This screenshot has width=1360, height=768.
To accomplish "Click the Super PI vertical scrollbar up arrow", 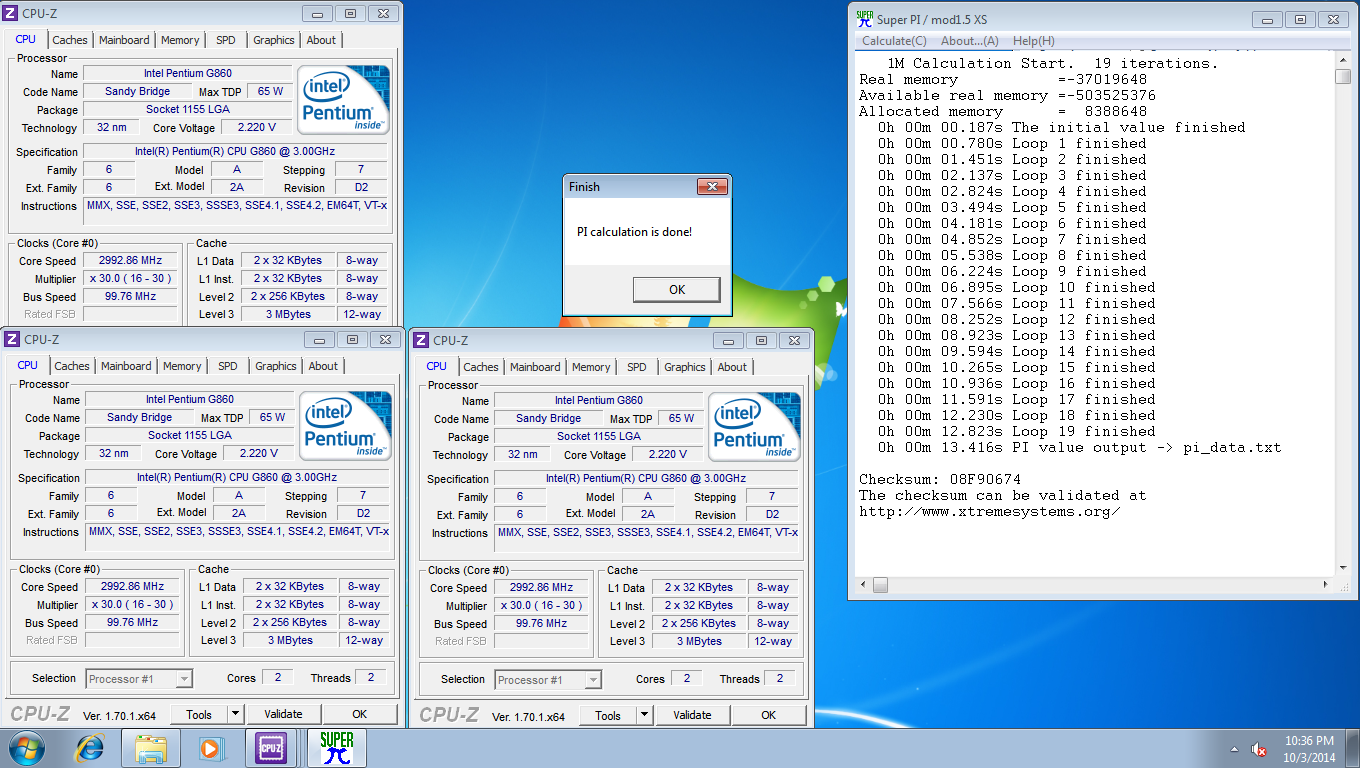I will pos(1342,60).
